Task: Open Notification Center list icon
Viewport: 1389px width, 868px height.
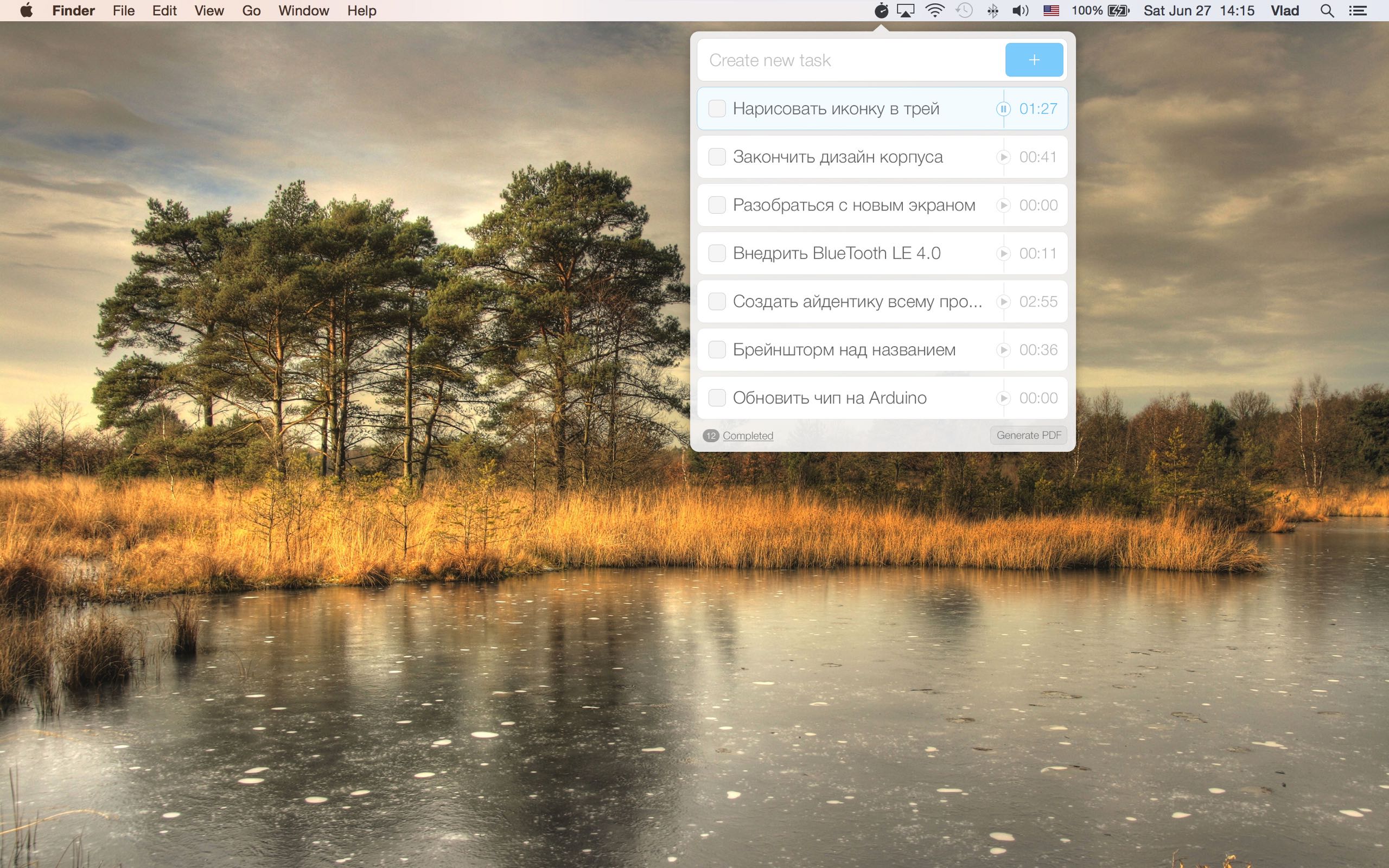Action: click(1358, 10)
